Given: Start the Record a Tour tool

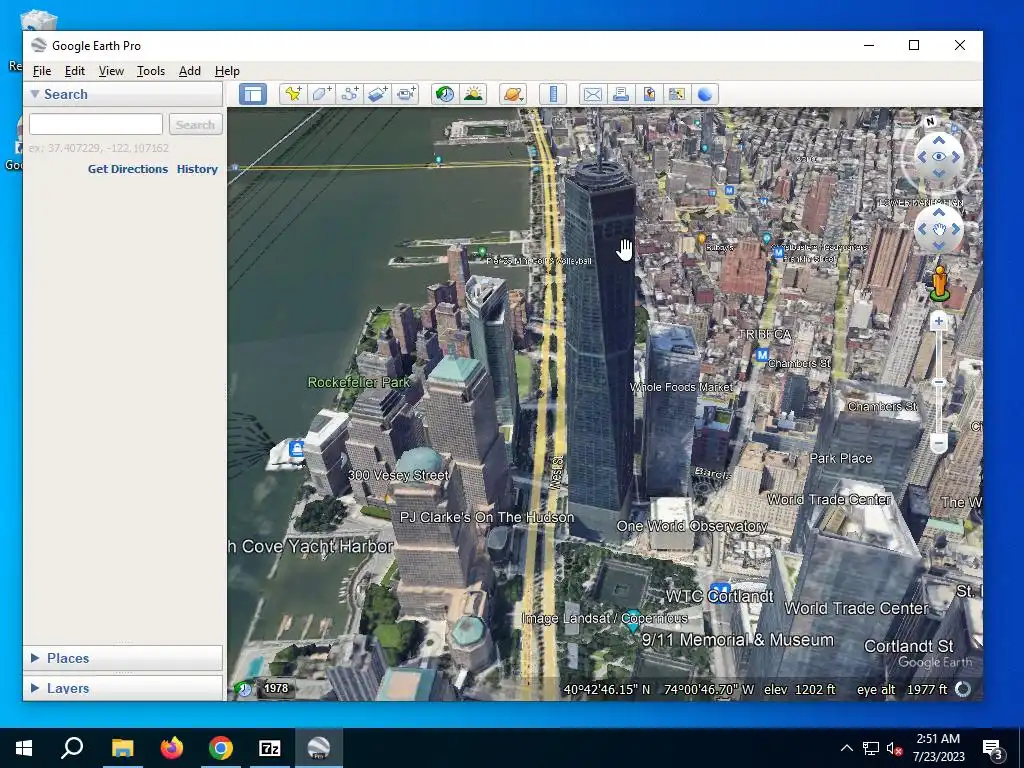Looking at the screenshot, I should [406, 94].
